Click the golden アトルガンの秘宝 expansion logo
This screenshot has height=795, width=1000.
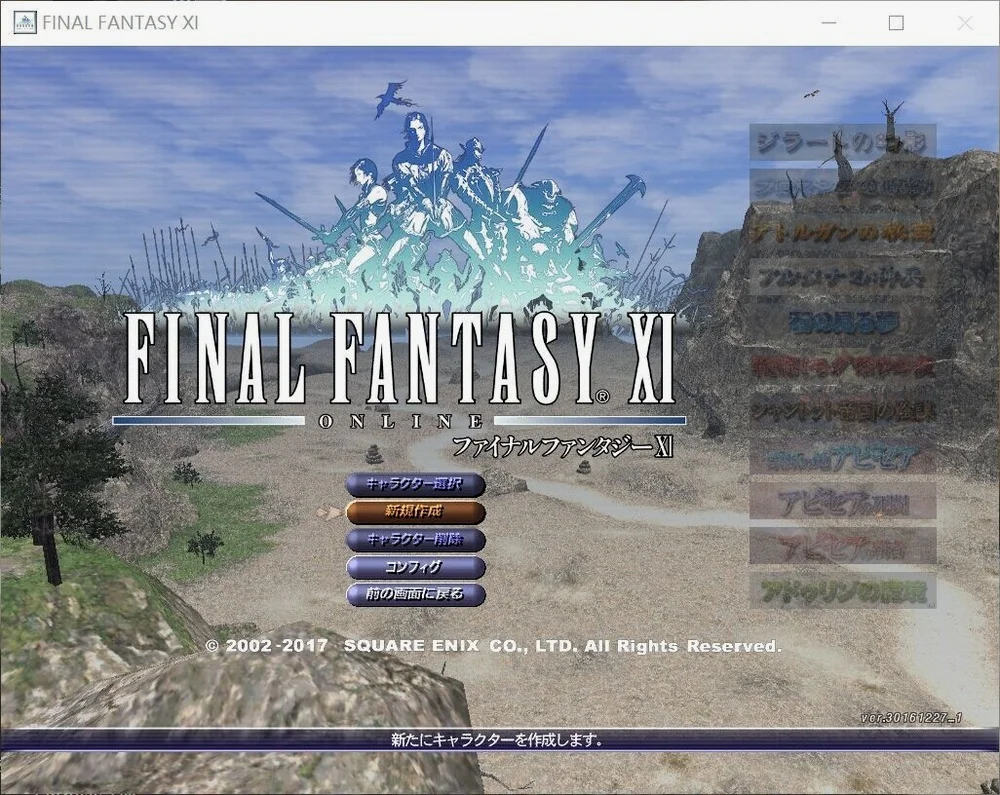point(842,232)
